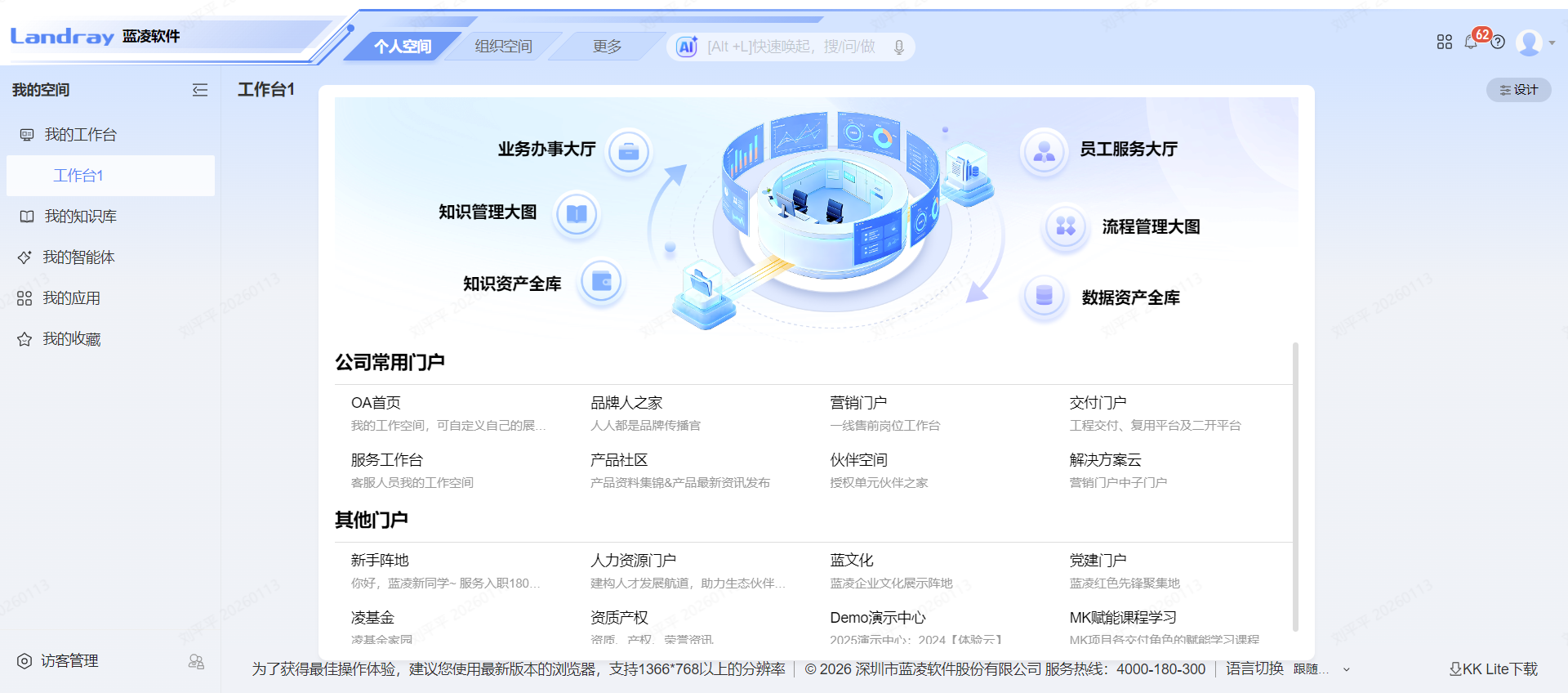Open the 业务办事大厅 briefcase icon

[x=629, y=151]
